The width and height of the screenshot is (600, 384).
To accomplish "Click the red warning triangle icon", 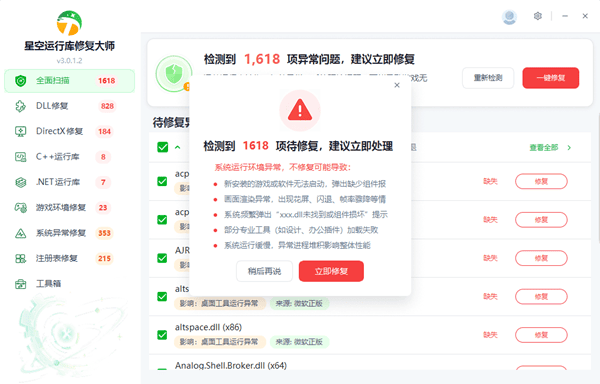I will tap(300, 111).
